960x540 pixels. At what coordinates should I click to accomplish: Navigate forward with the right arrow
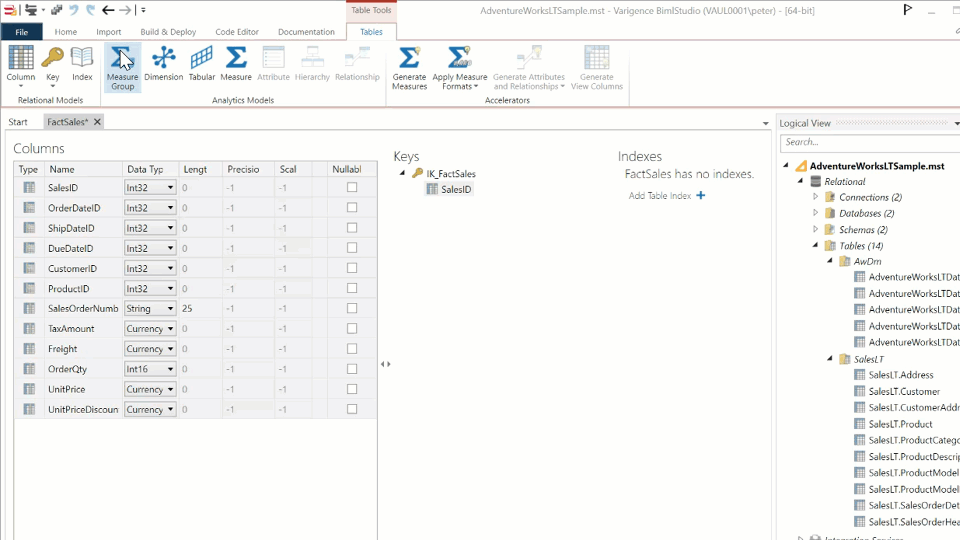point(124,10)
